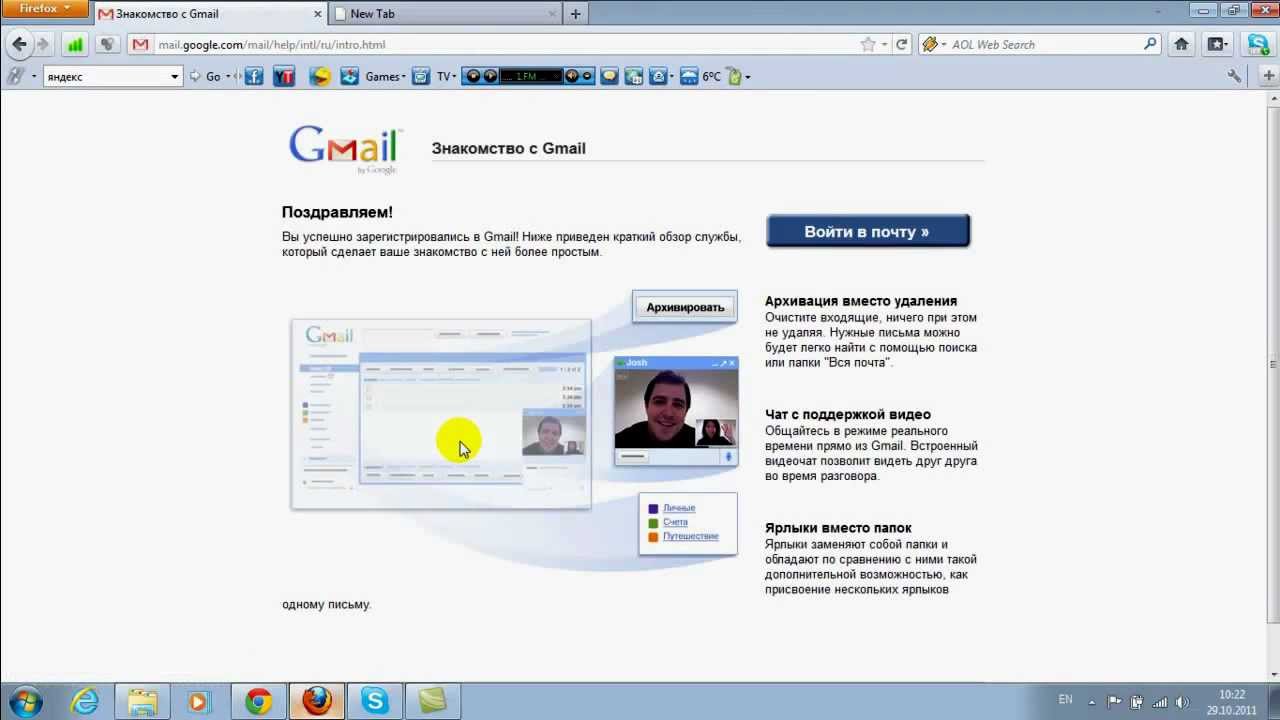Open the Firefox application menu button

(x=44, y=9)
